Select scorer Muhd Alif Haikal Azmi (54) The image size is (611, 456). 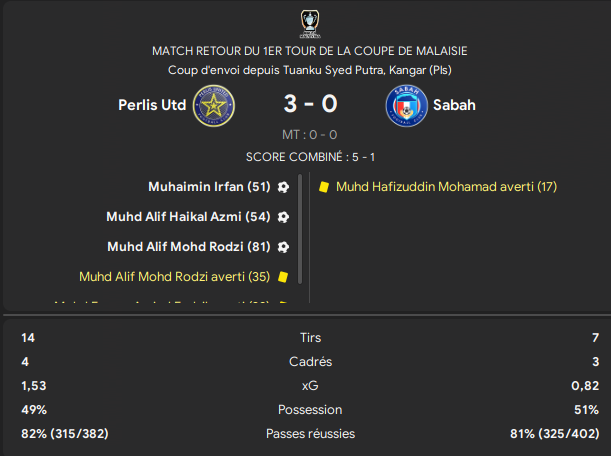188,217
